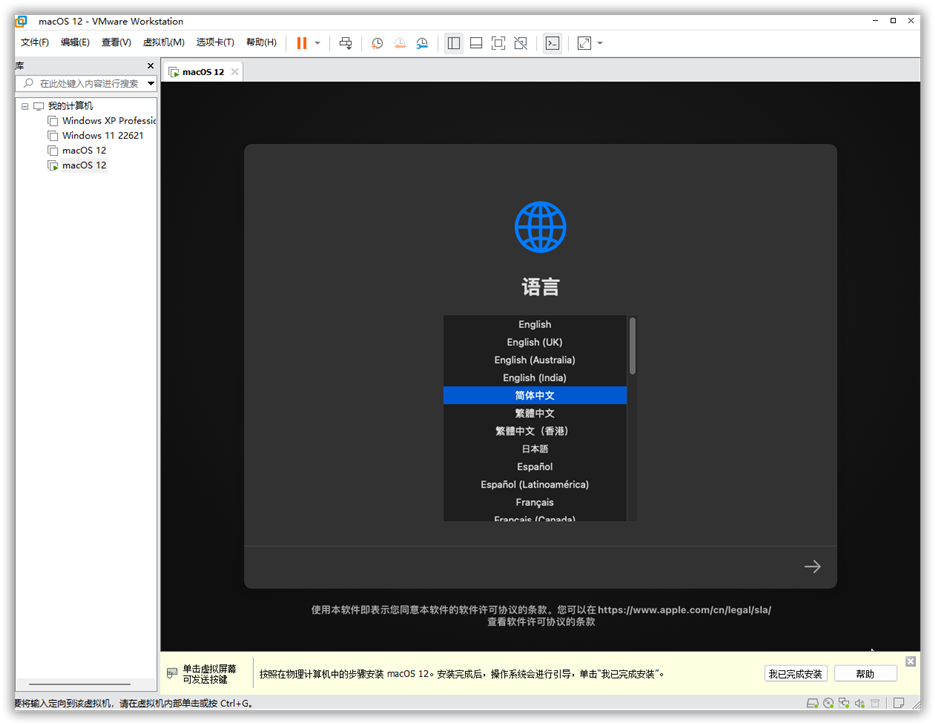Open the 编辑(E) menu

pyautogui.click(x=75, y=42)
